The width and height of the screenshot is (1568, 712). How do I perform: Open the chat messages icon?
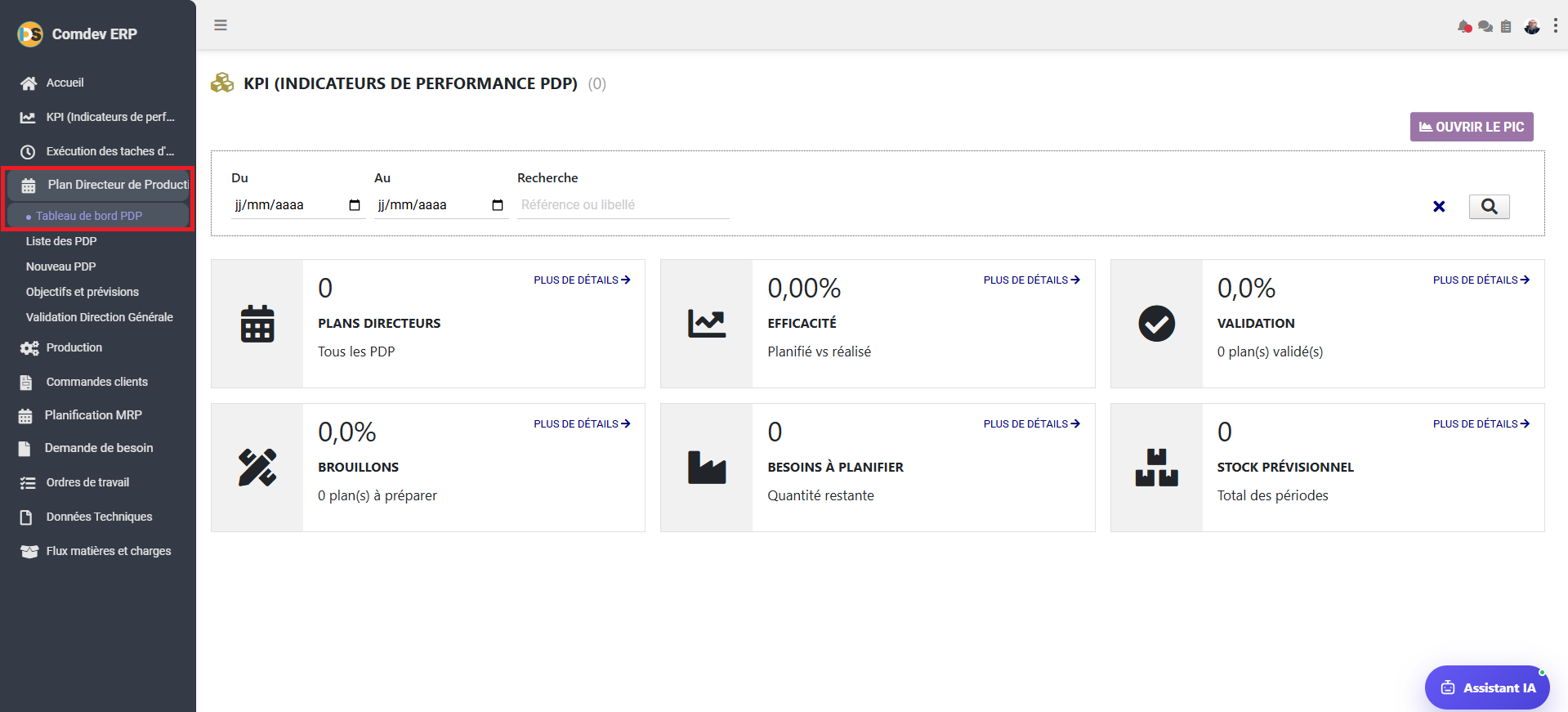point(1485,26)
